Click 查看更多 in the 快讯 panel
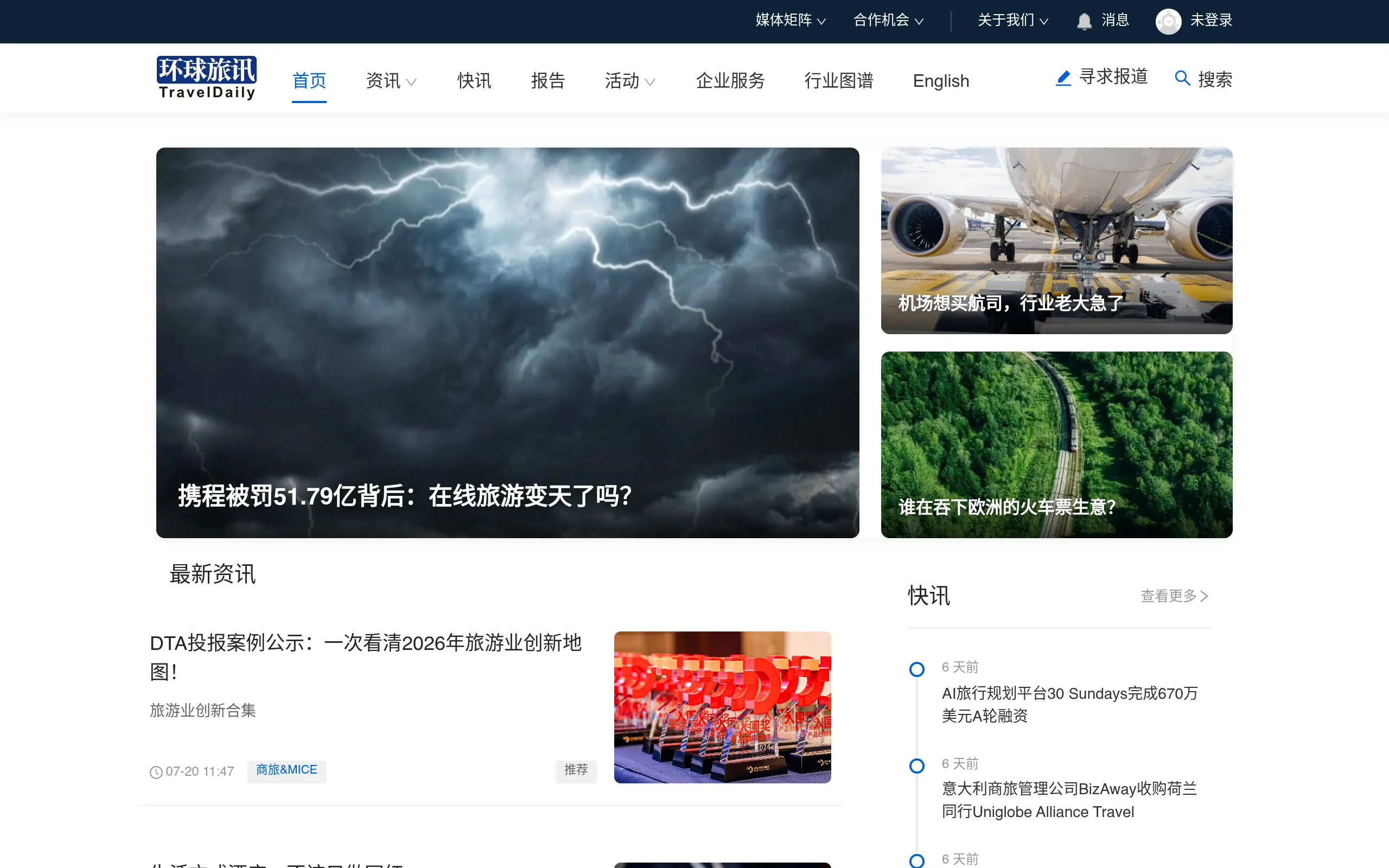Screen dimensions: 1389x868 coord(1174,596)
